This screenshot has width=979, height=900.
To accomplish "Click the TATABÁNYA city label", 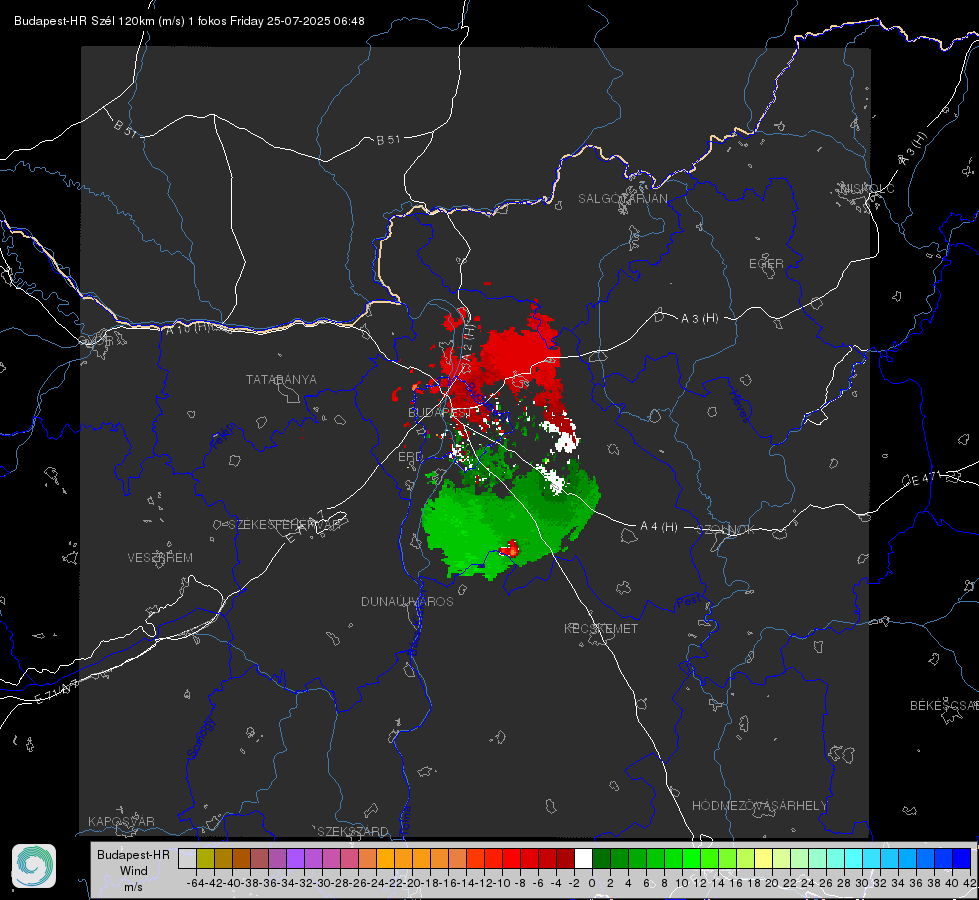I will pos(281,380).
